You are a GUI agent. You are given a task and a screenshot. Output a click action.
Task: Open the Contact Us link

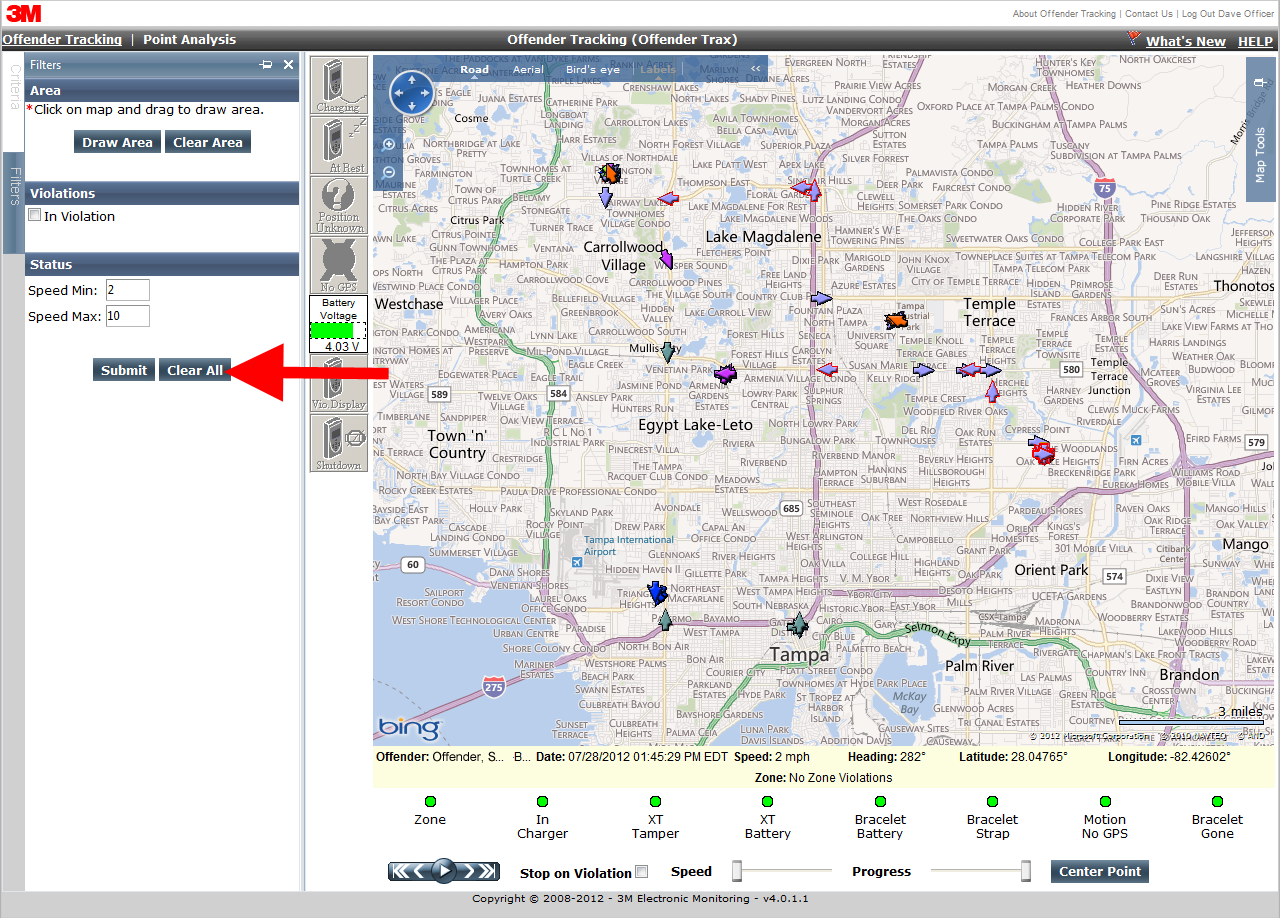point(1149,14)
